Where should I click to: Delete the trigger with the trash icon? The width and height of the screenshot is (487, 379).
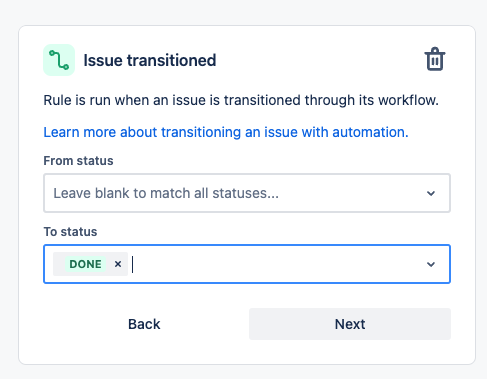pos(435,59)
